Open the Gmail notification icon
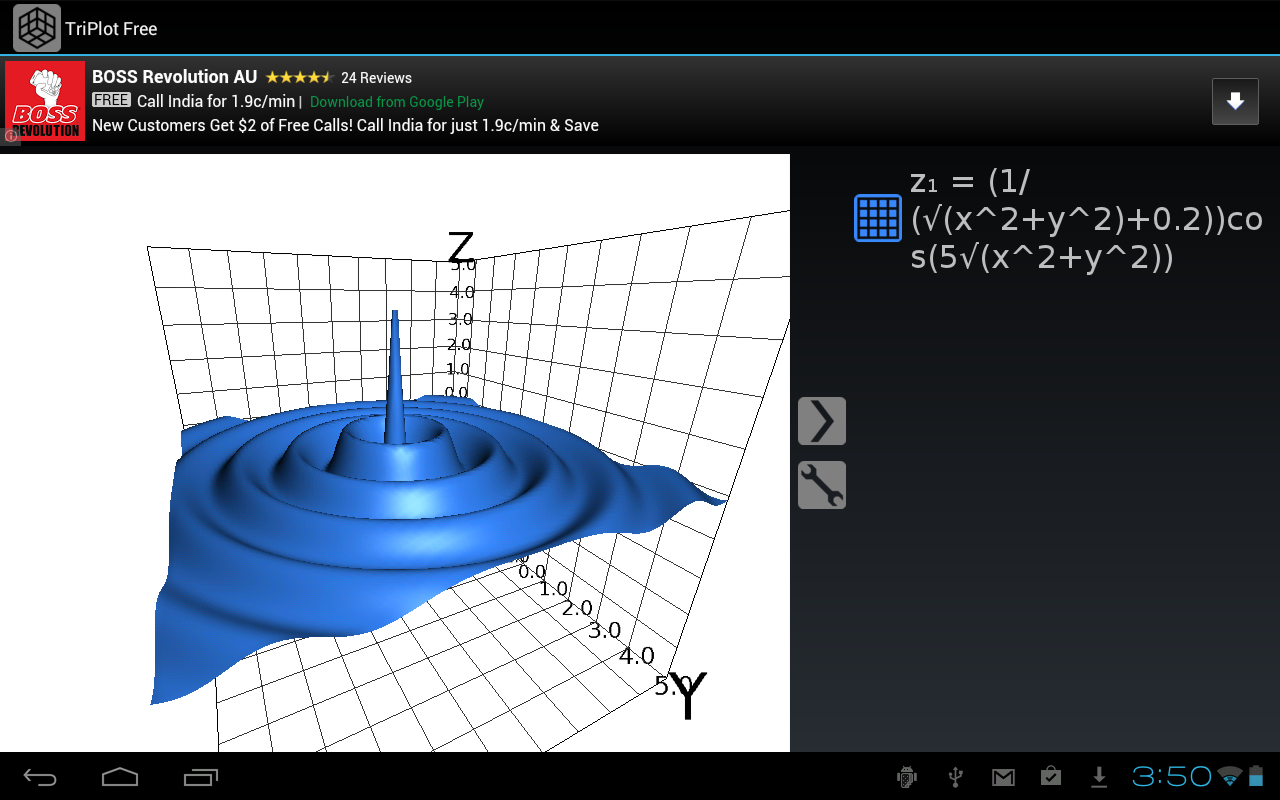 [x=1003, y=776]
